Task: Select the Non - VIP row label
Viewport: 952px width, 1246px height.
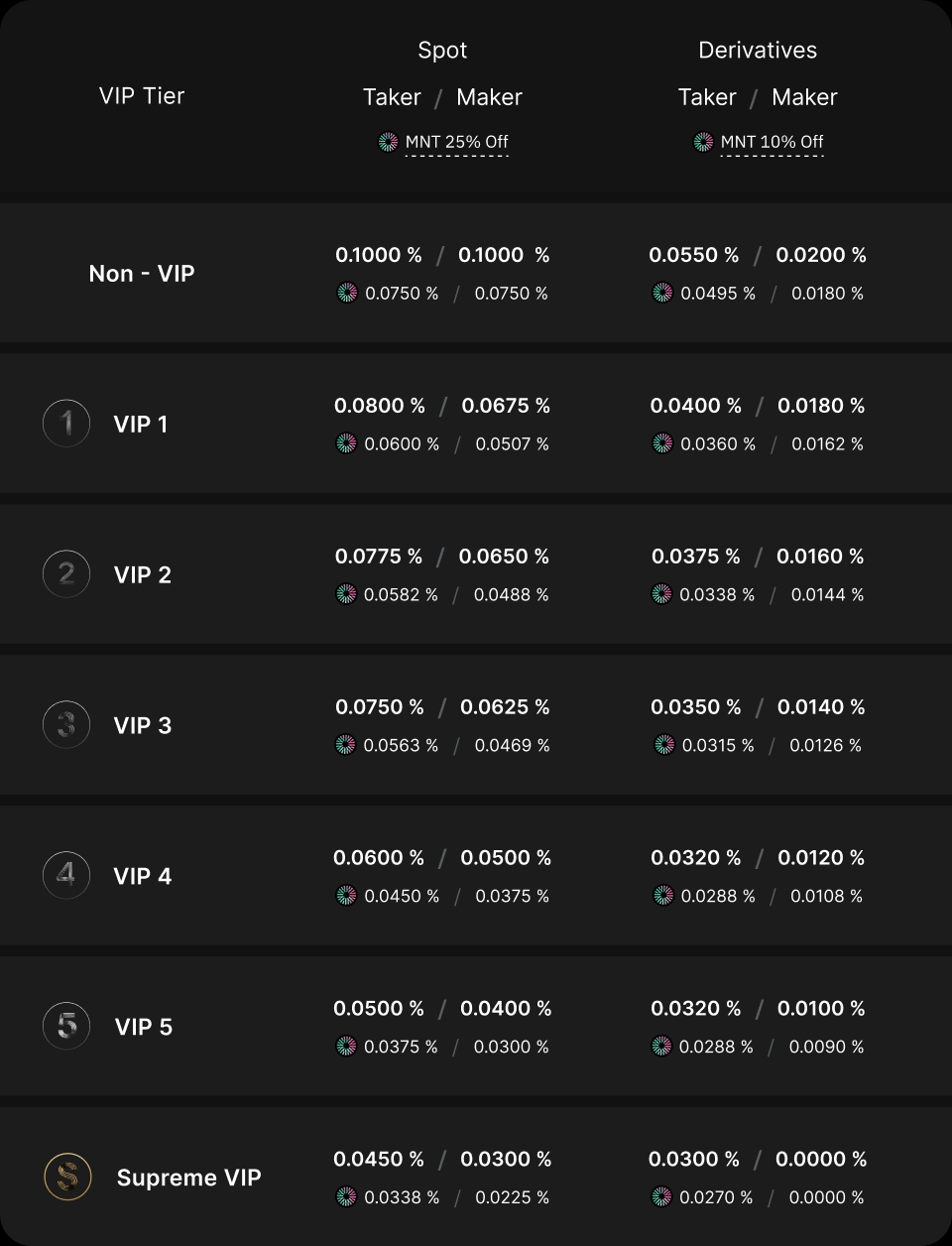Action: 142,274
